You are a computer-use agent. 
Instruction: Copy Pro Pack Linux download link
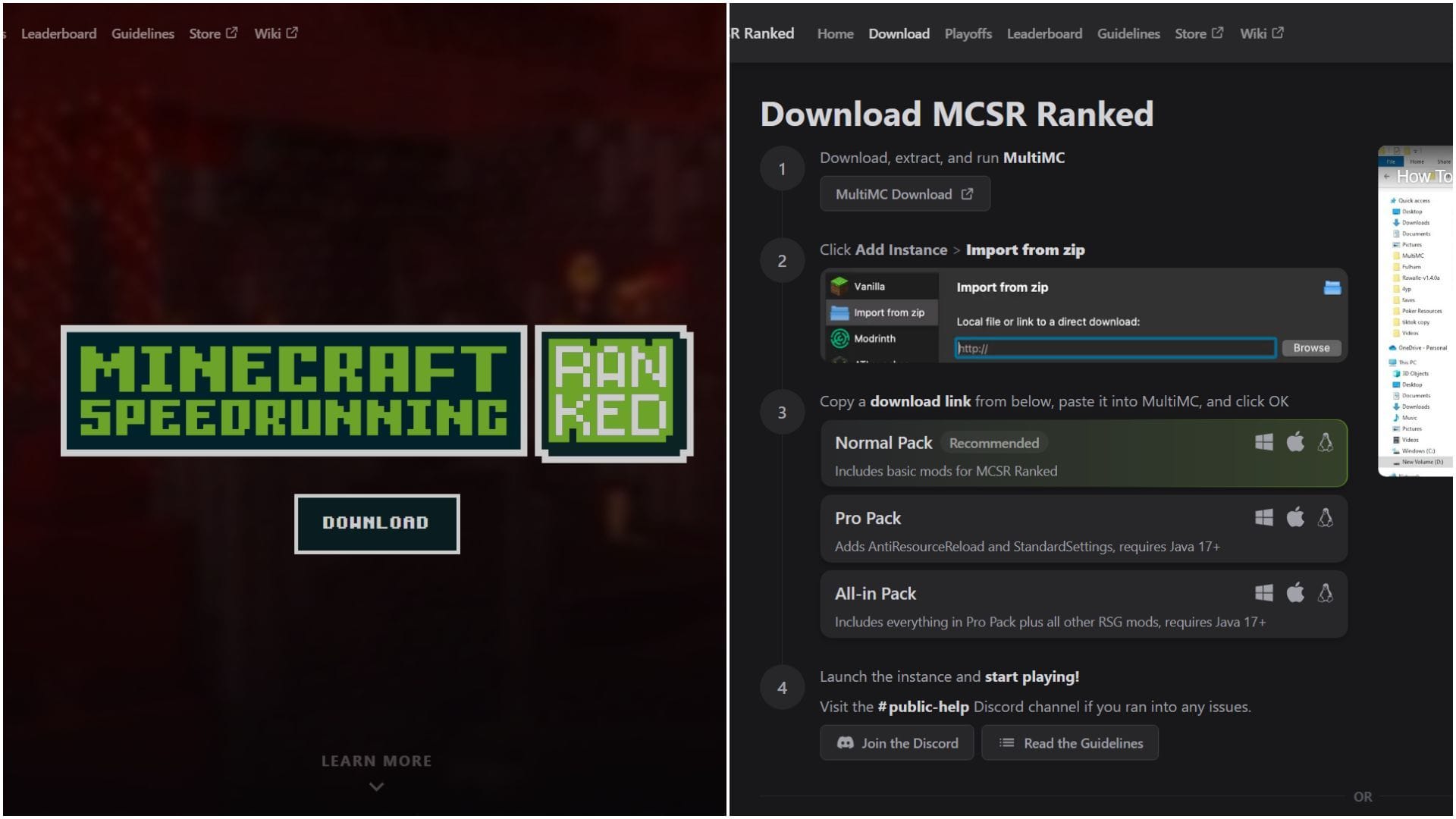pos(1326,517)
